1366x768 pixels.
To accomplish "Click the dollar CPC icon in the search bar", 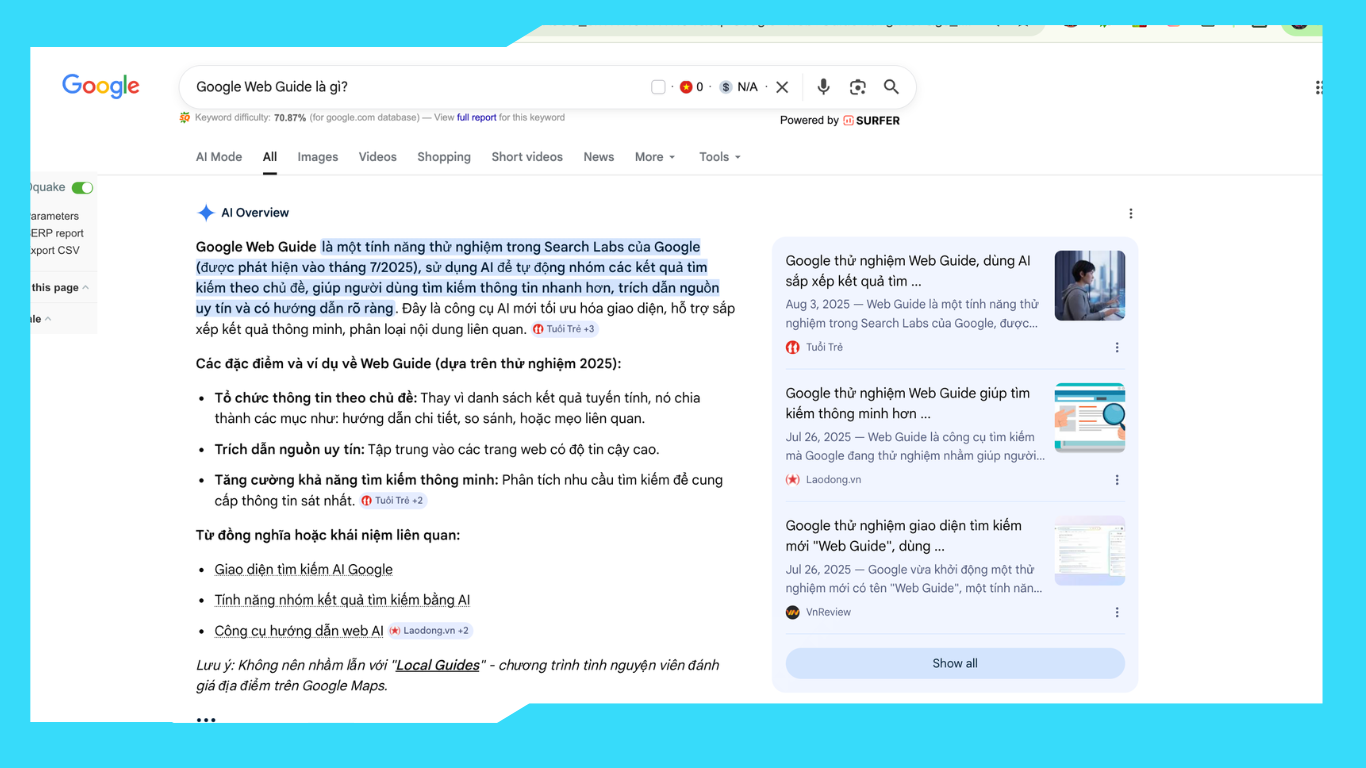I will (x=725, y=87).
